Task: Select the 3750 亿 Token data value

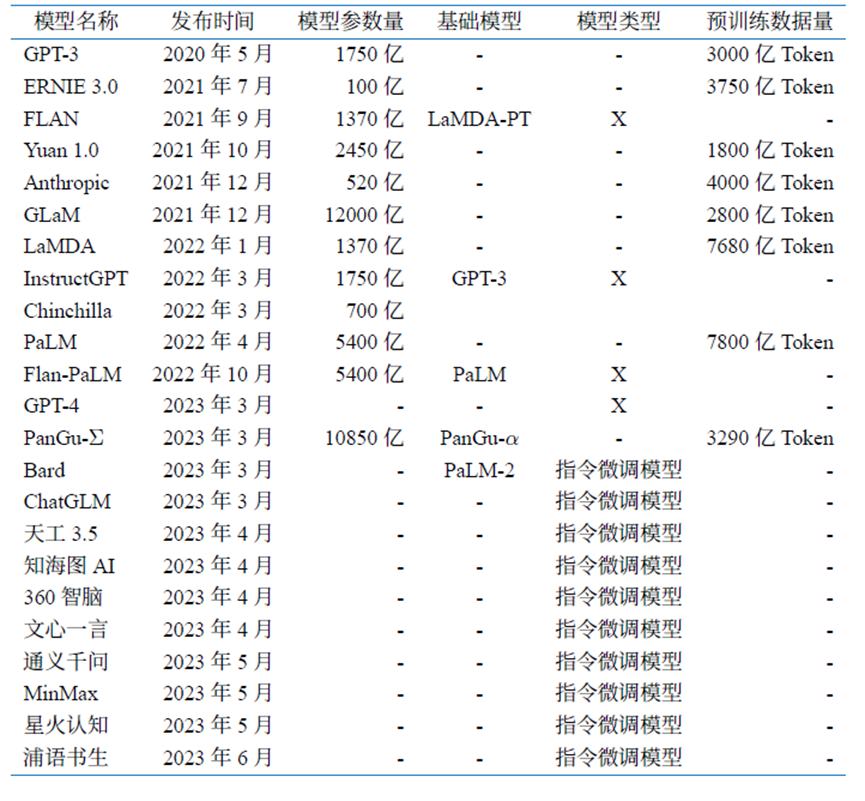Action: click(x=770, y=86)
